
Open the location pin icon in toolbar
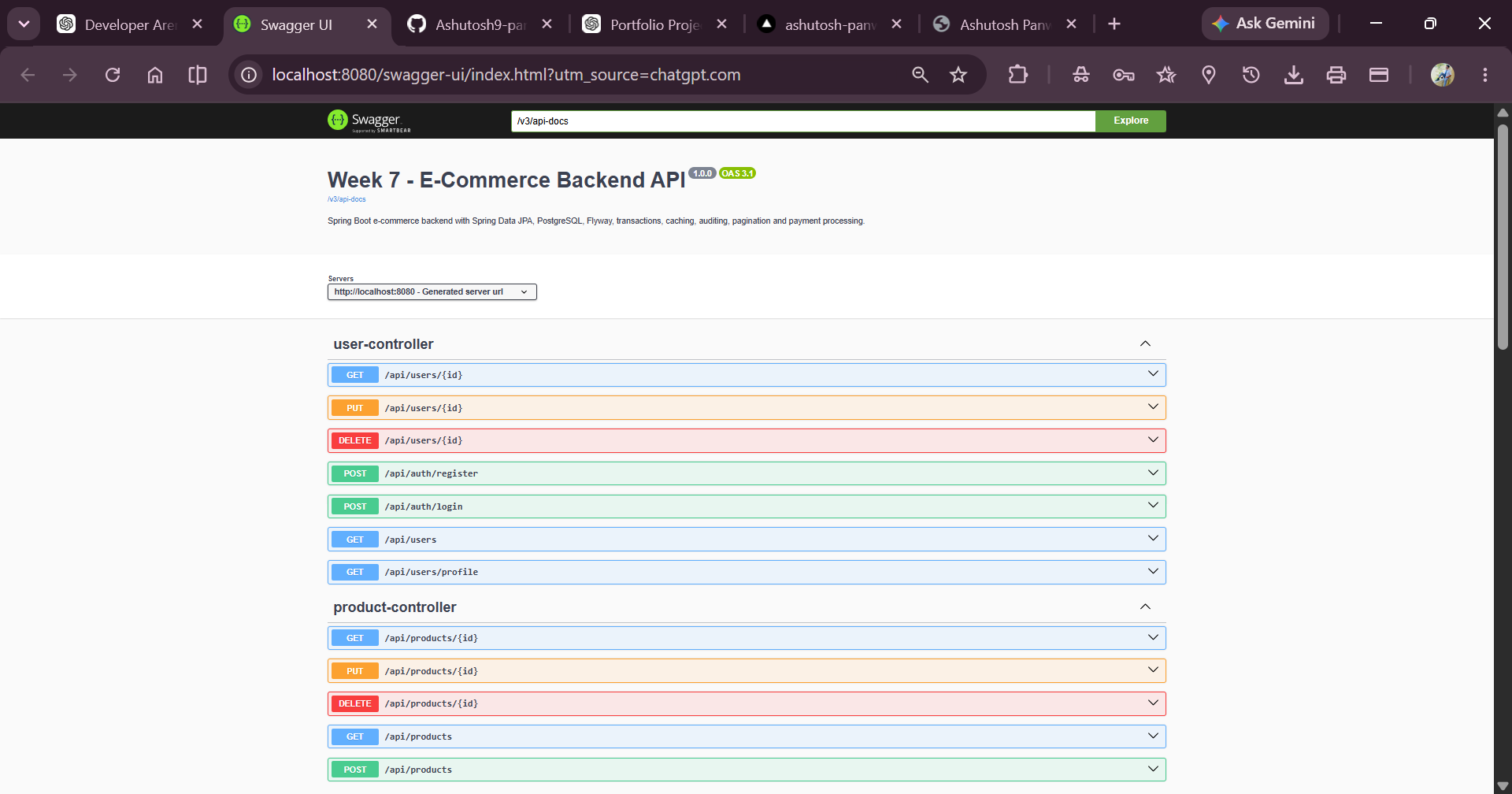coord(1209,75)
